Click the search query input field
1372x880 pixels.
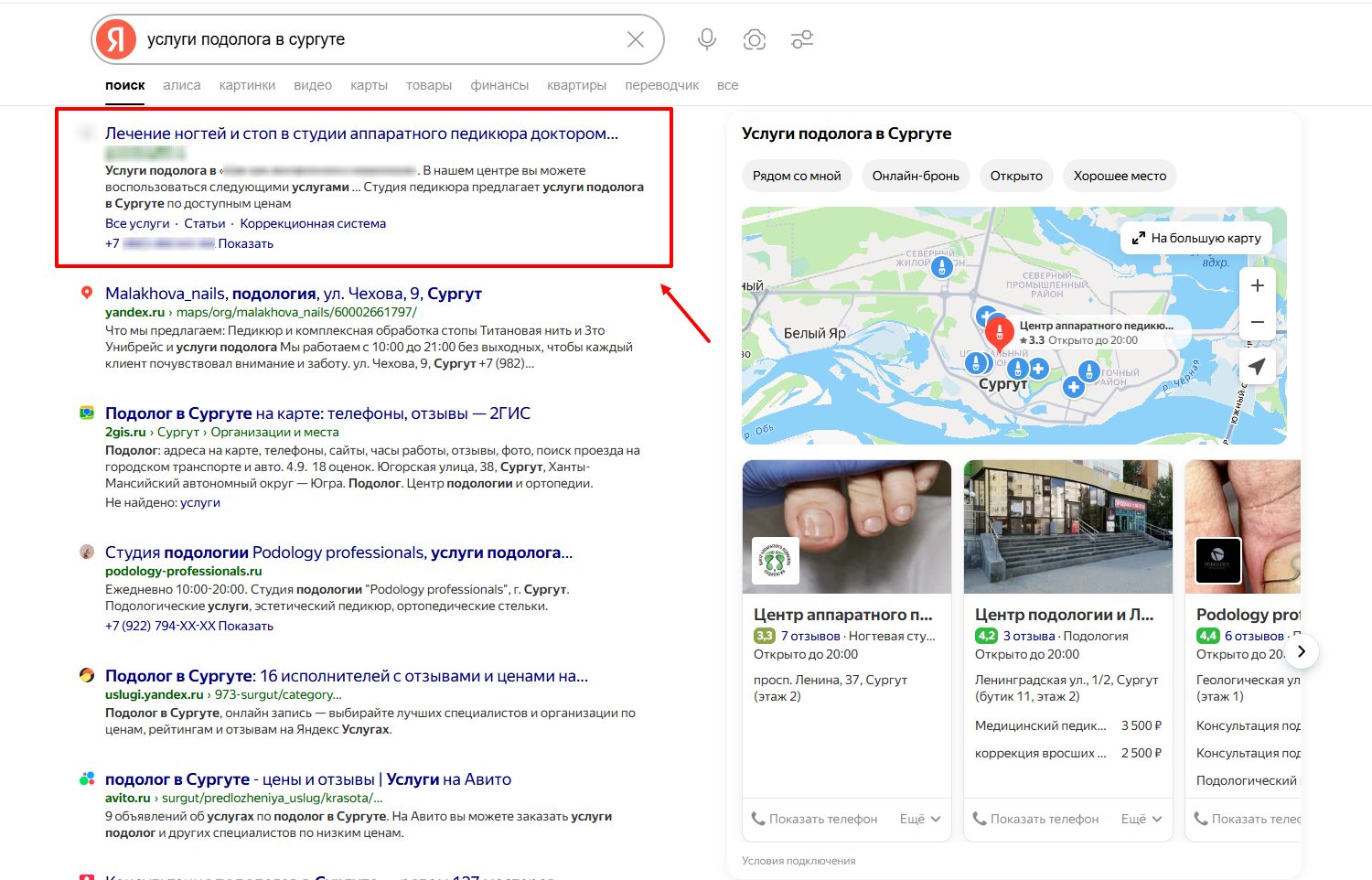tap(375, 39)
